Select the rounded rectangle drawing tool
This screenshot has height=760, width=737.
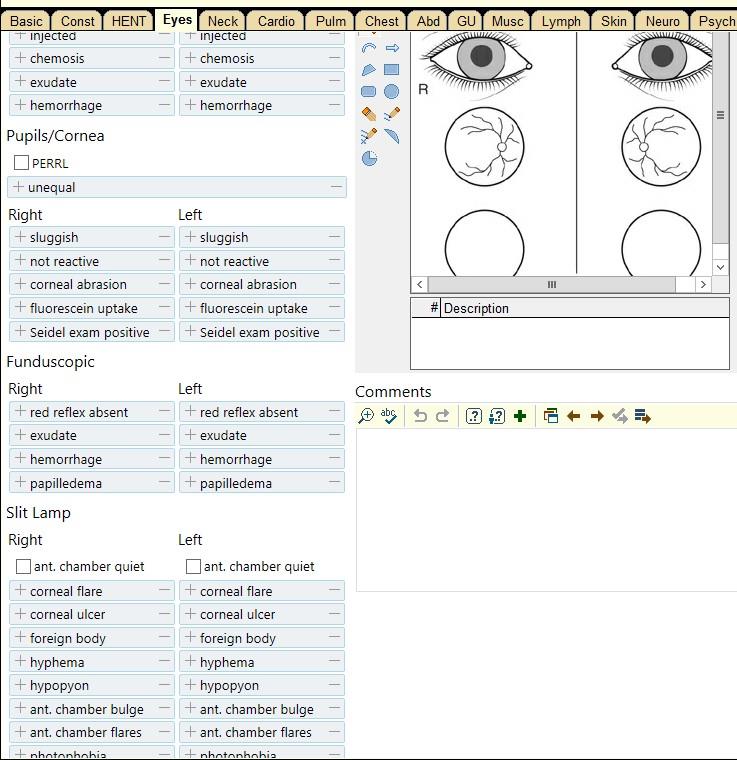click(369, 92)
